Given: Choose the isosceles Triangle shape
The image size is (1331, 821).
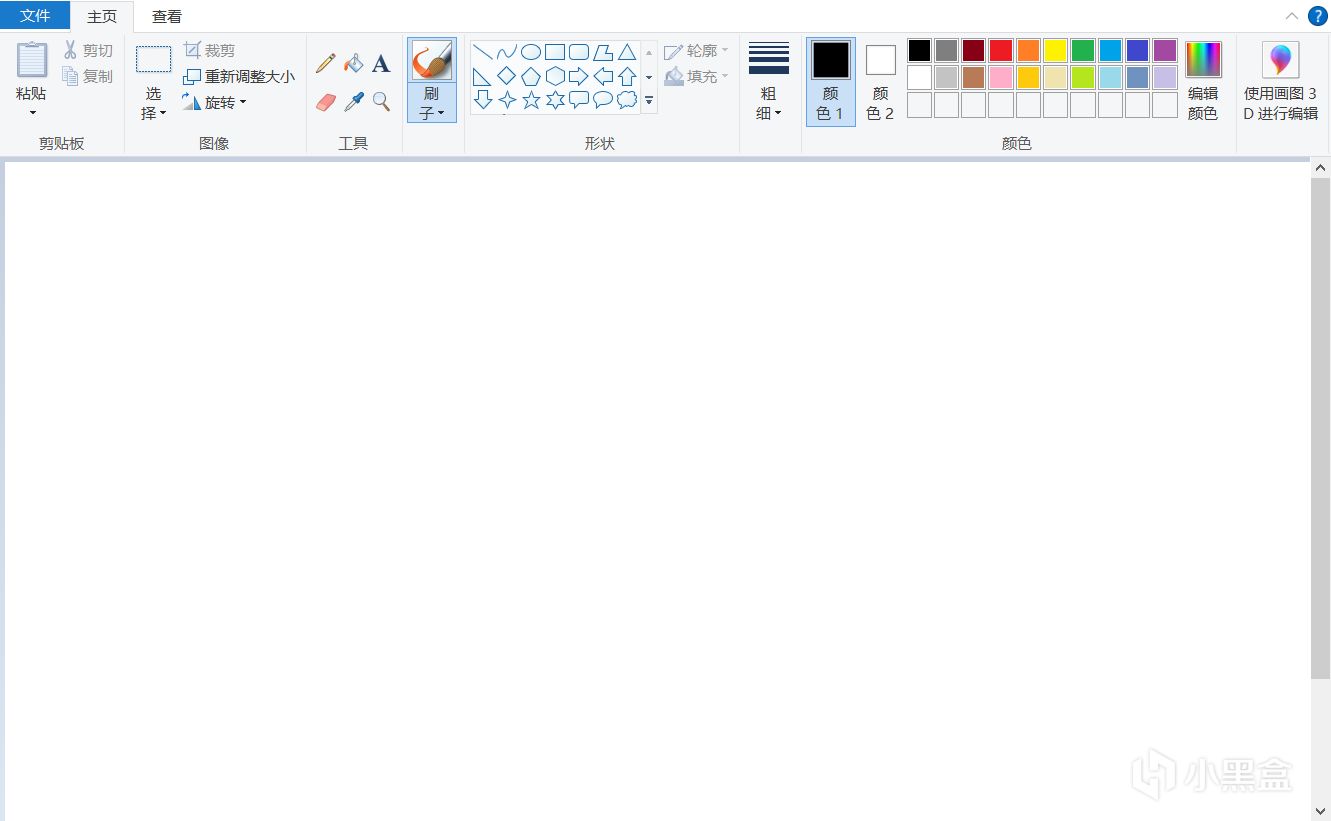Looking at the screenshot, I should pos(627,52).
